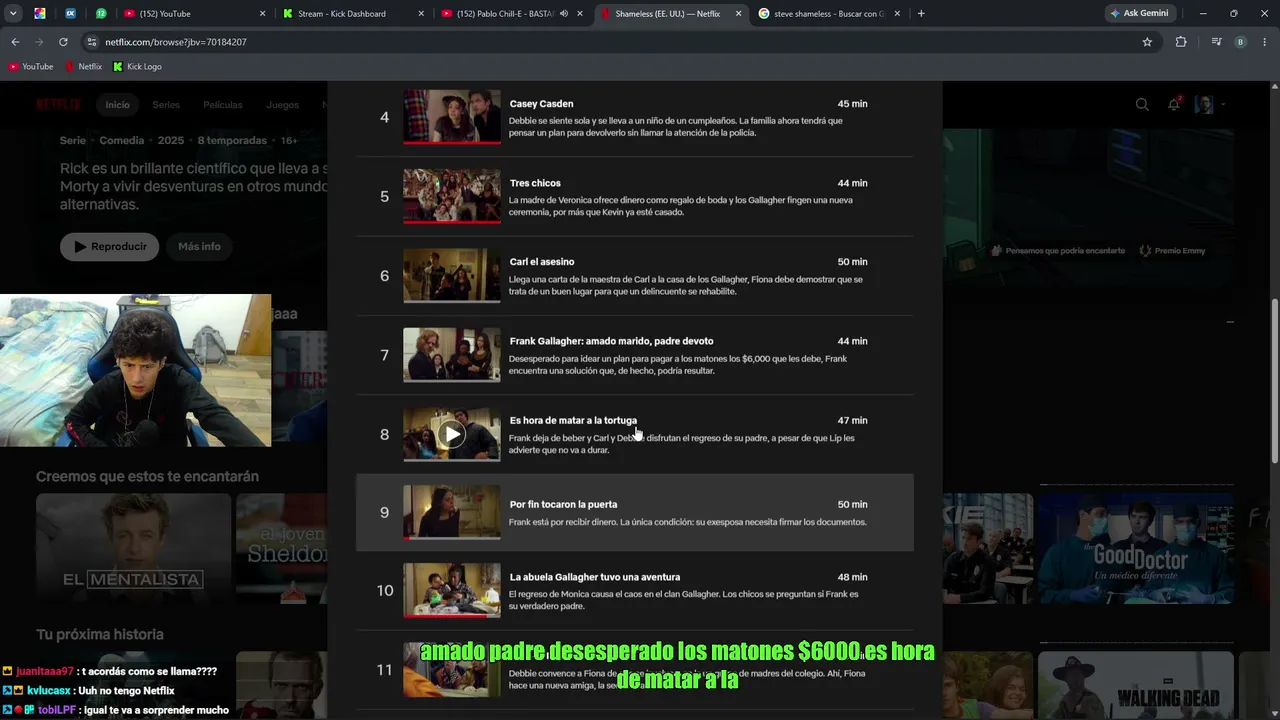Image resolution: width=1280 pixels, height=720 pixels.
Task: Click the Browser back arrow
Action: point(15,42)
